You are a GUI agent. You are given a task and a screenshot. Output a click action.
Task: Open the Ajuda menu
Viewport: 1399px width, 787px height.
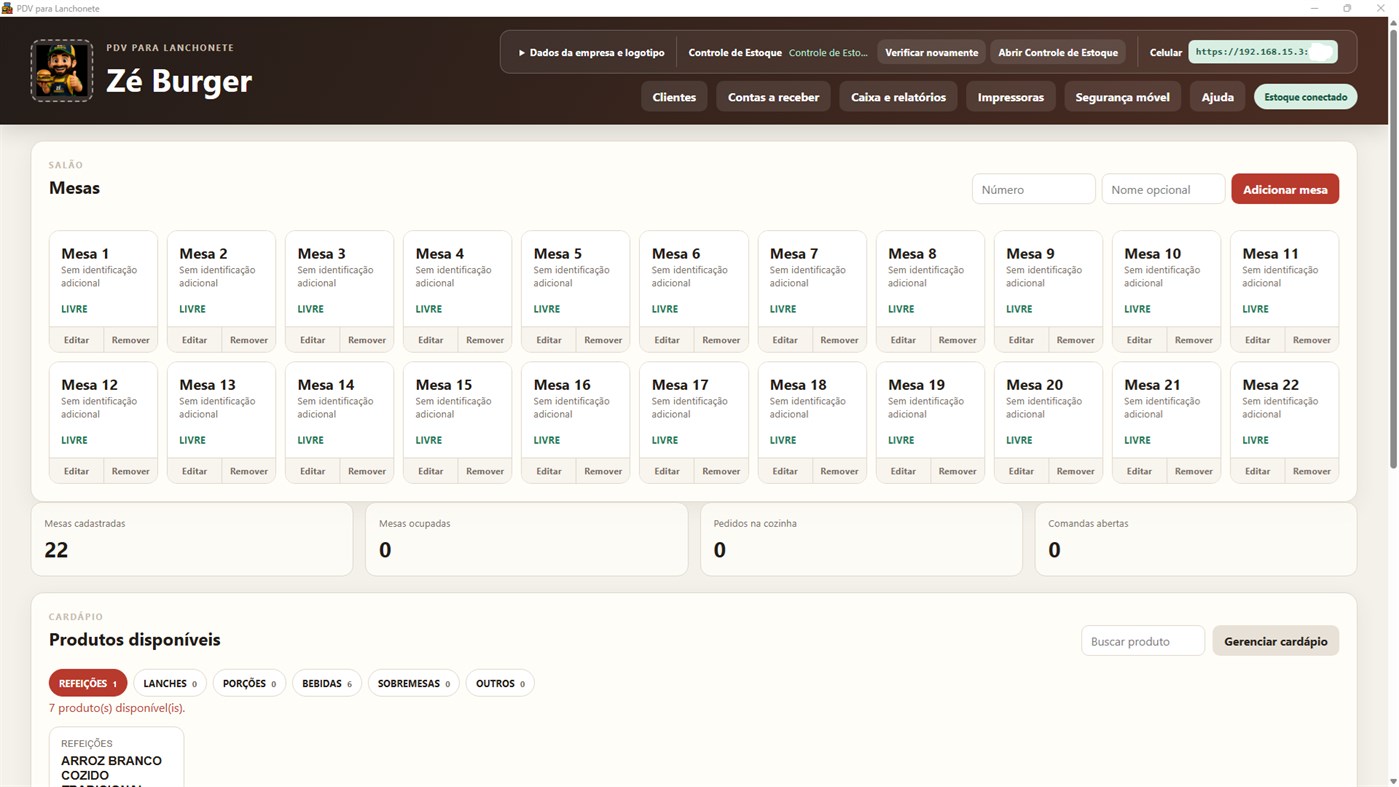1217,97
